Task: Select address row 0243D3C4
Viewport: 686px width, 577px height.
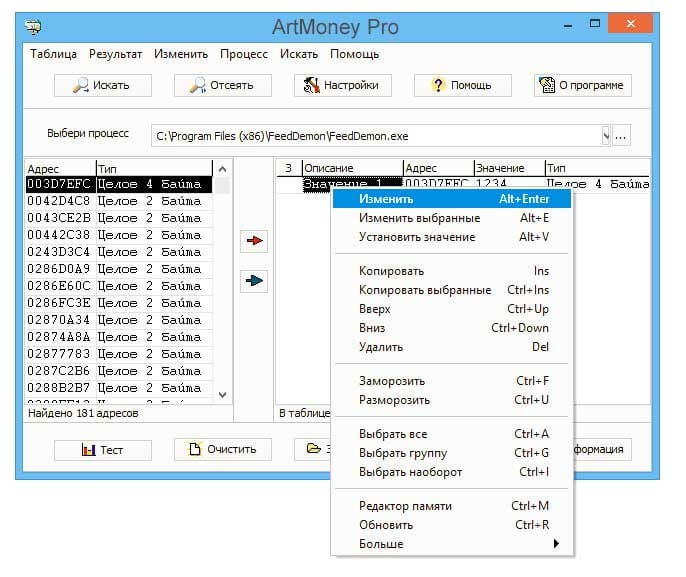Action: point(119,252)
